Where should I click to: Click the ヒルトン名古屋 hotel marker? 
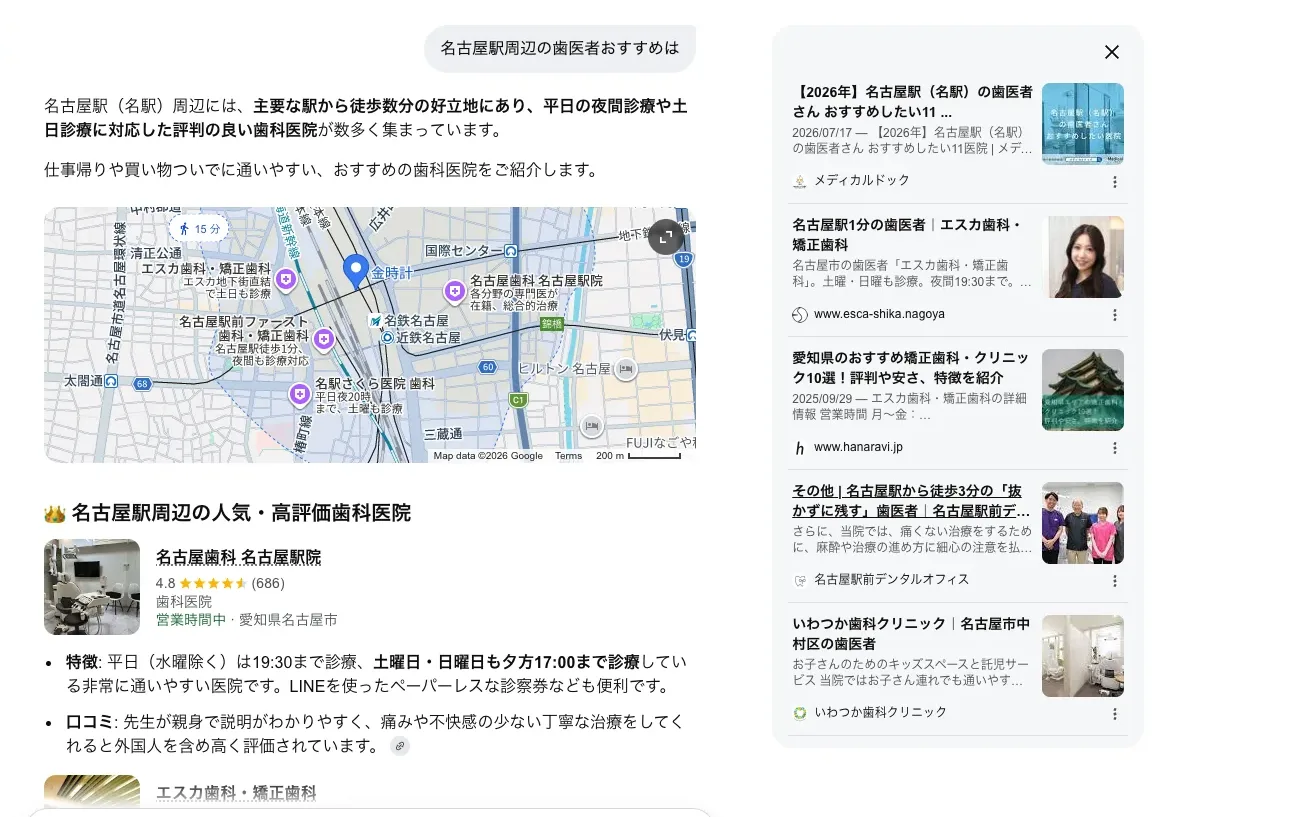coord(626,368)
